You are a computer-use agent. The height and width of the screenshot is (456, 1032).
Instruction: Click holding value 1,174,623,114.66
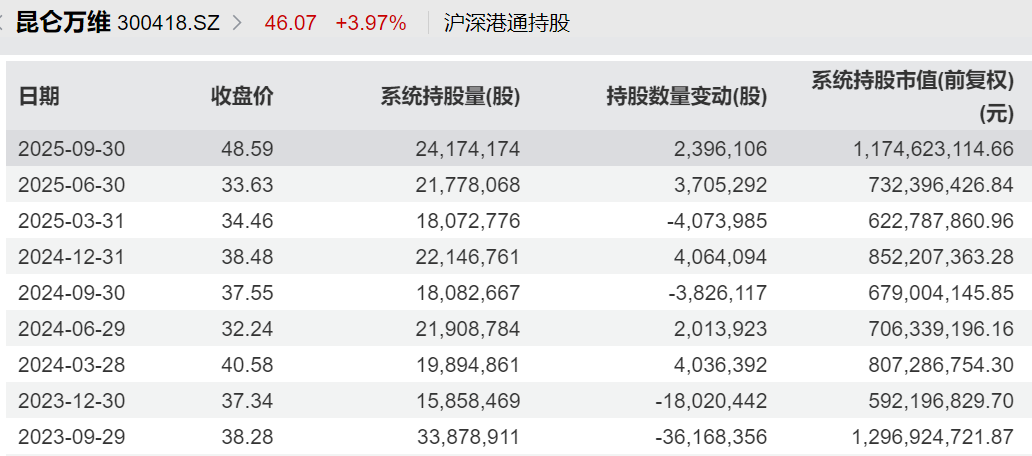pyautogui.click(x=933, y=149)
